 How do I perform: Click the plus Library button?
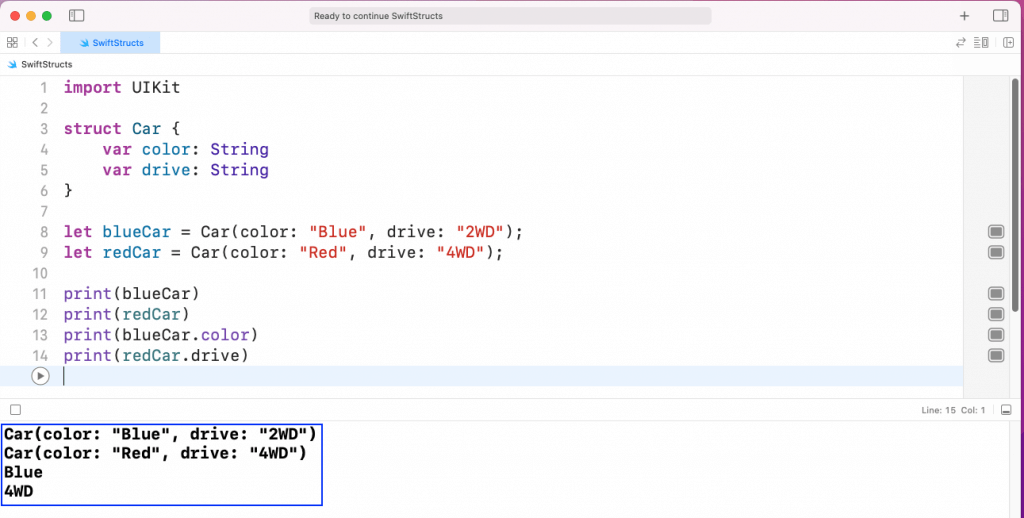pos(964,16)
